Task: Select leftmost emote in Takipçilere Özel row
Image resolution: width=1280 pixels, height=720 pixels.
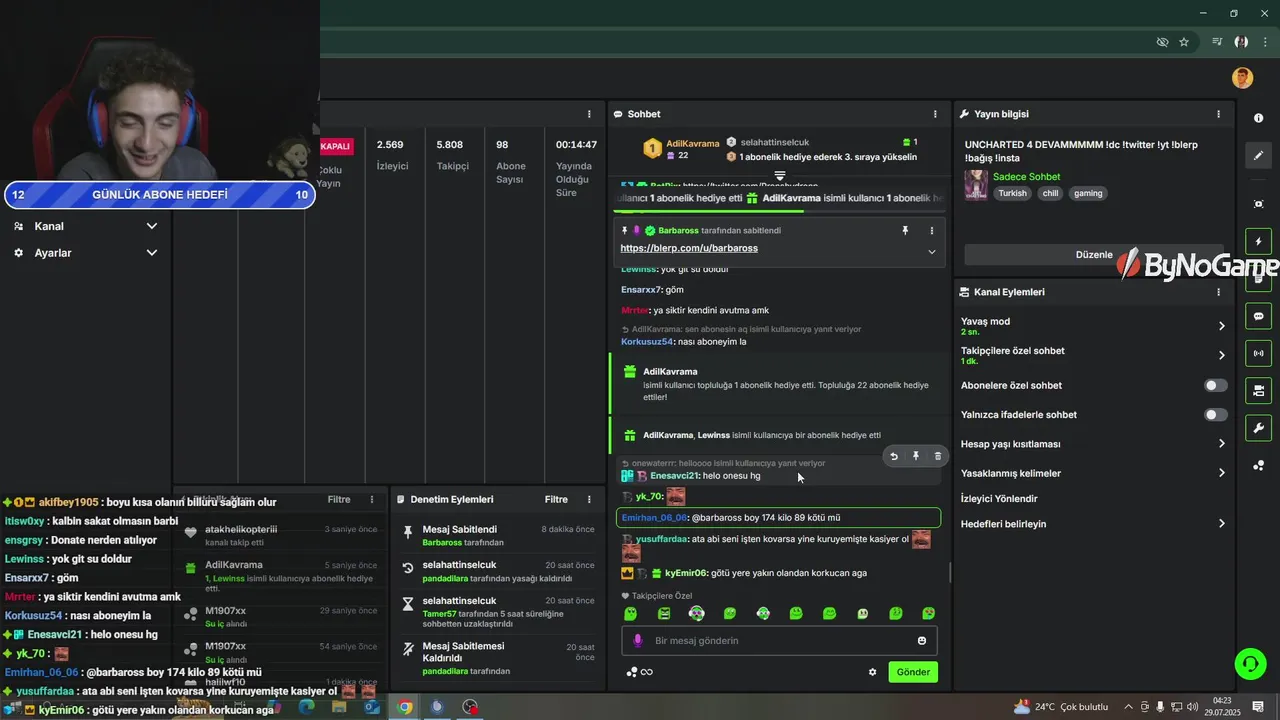Action: 630,613
